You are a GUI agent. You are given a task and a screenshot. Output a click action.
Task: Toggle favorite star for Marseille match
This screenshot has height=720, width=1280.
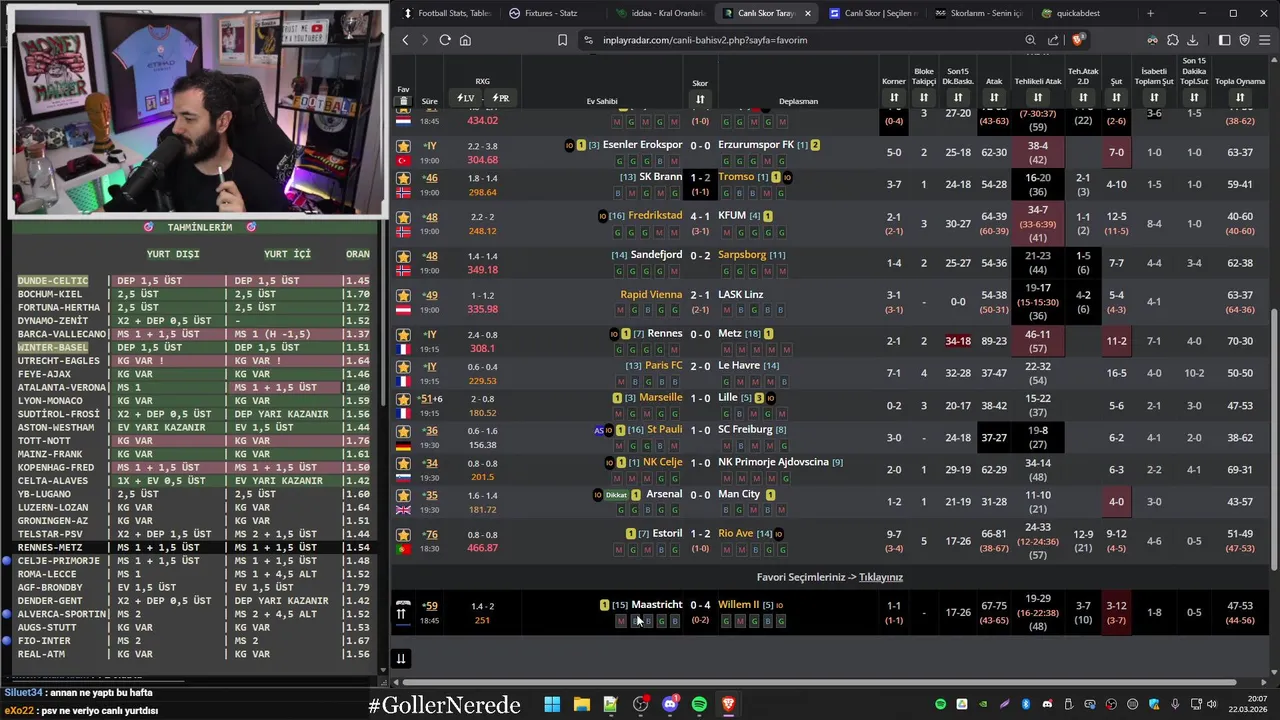[x=403, y=399]
